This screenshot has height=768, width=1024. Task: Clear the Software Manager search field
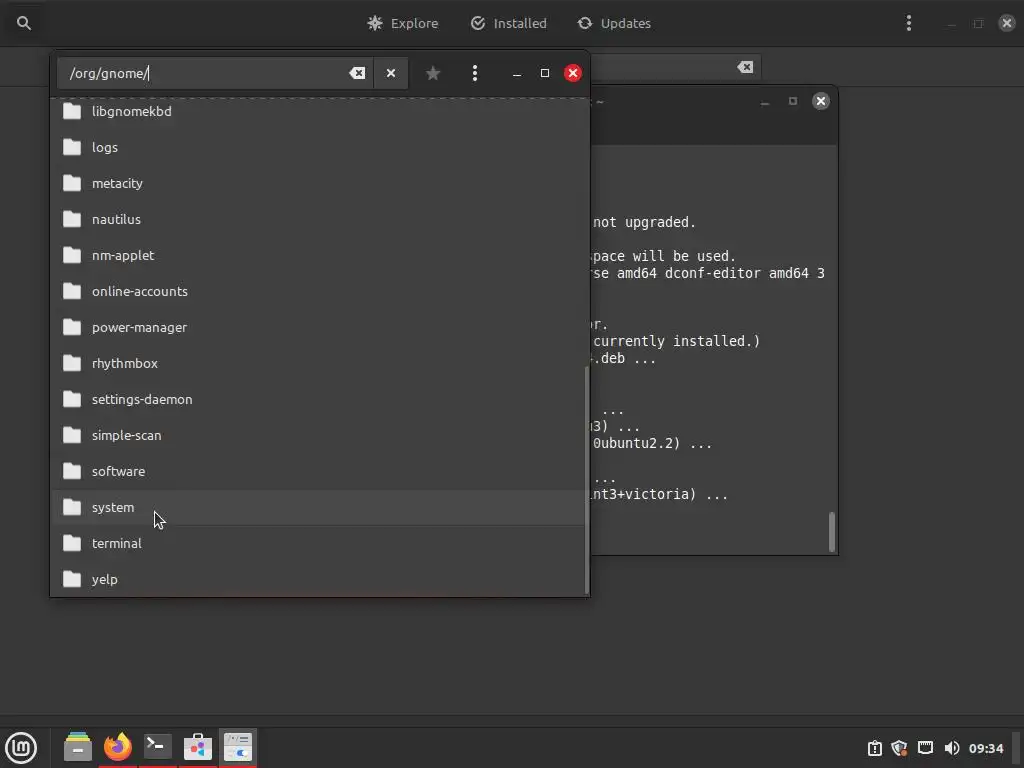pyautogui.click(x=745, y=67)
